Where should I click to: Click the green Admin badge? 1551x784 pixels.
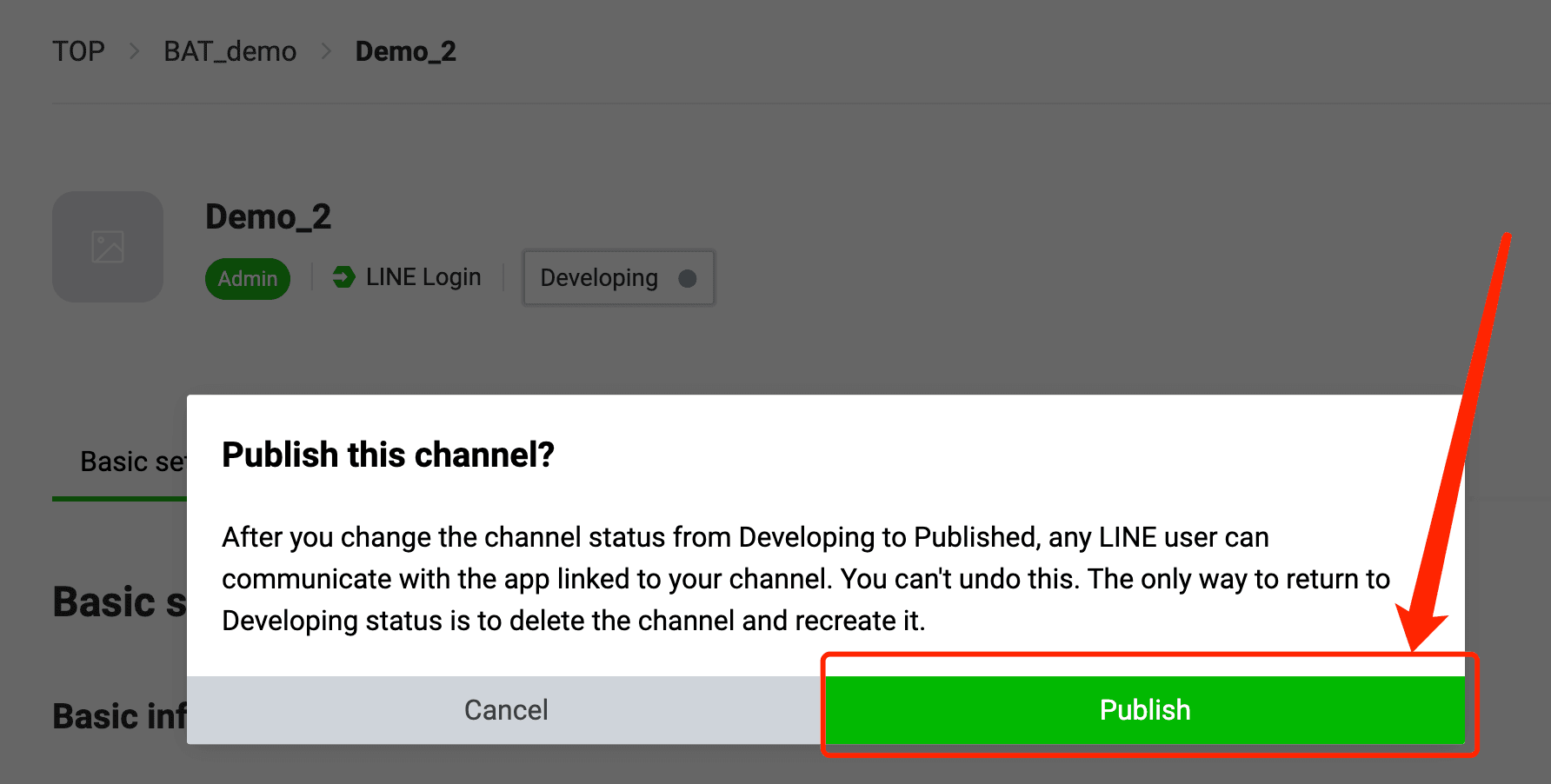click(248, 279)
